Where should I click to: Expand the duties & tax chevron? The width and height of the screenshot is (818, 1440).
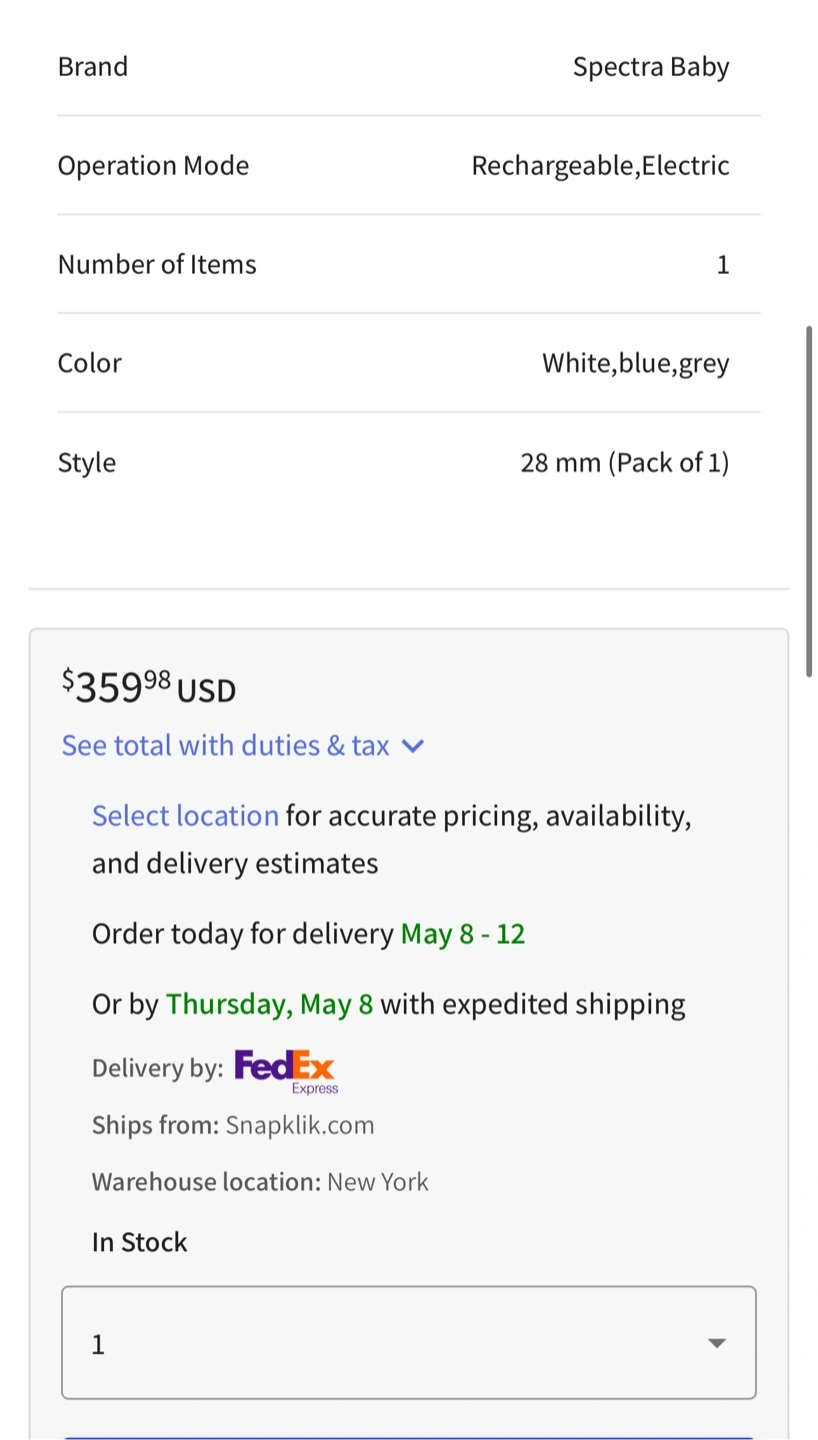tap(413, 746)
